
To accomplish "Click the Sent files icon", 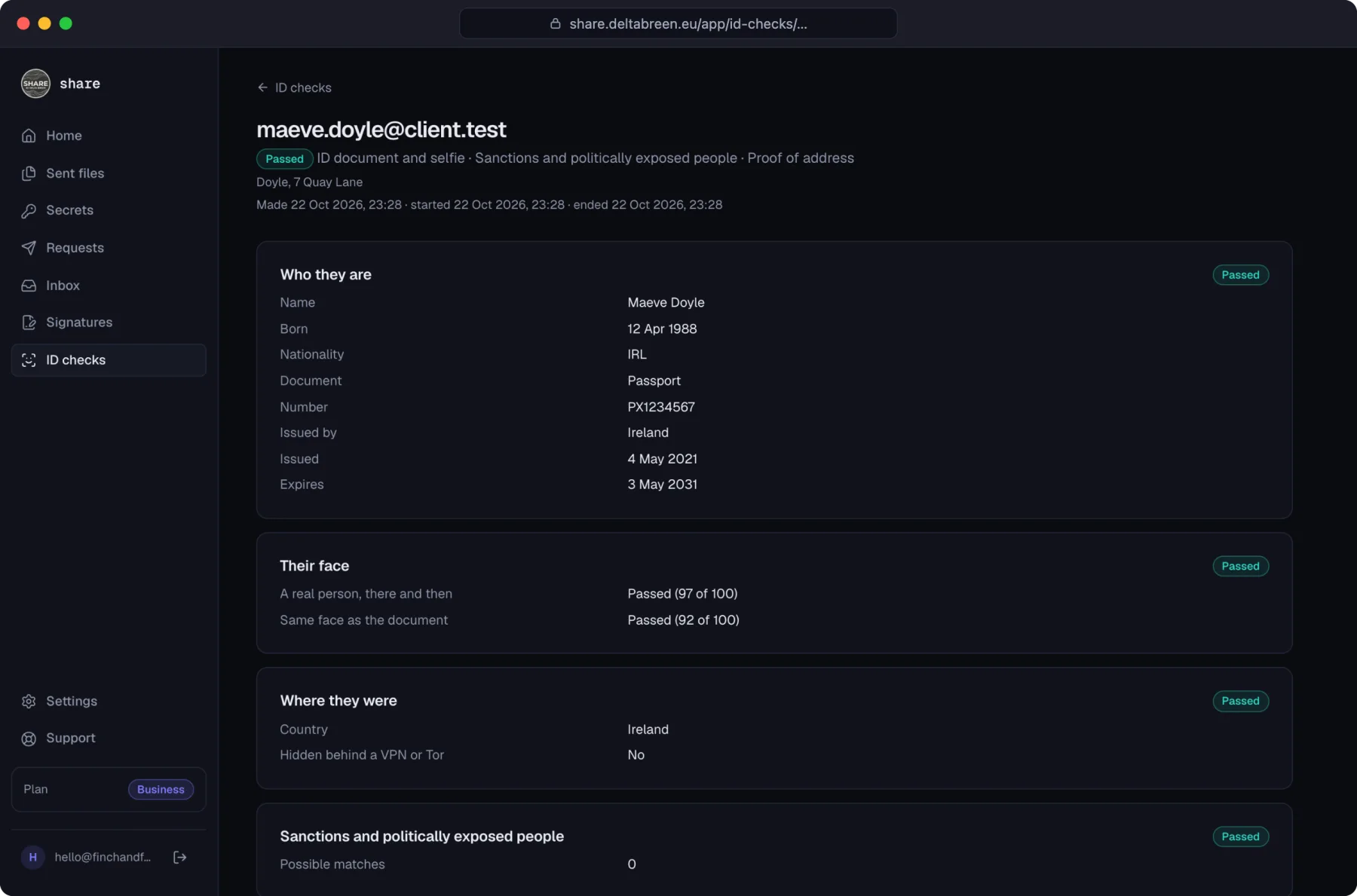I will click(x=29, y=173).
